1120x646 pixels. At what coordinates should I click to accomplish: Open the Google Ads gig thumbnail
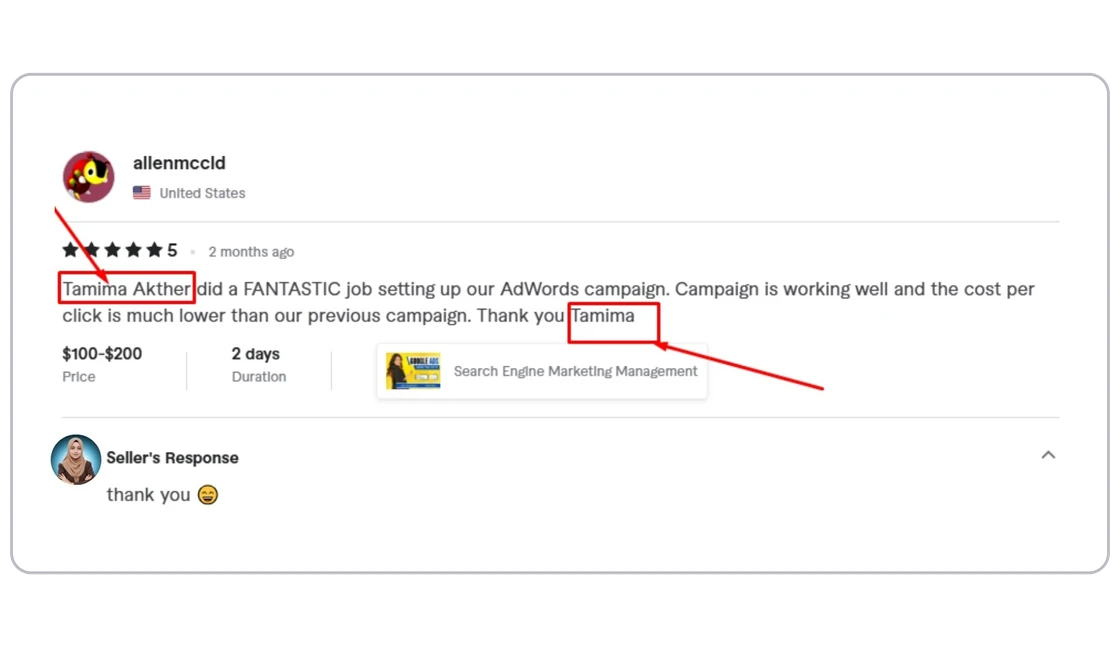[x=413, y=371]
